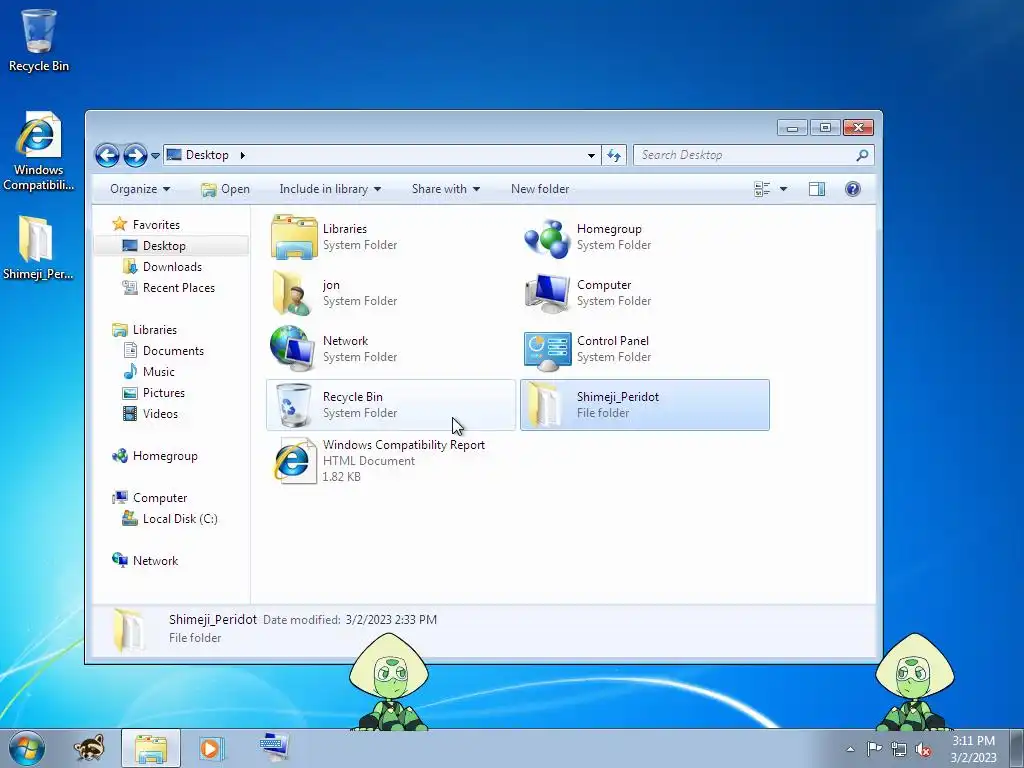Select Recycle Bin in file list
This screenshot has height=768, width=1024.
391,405
